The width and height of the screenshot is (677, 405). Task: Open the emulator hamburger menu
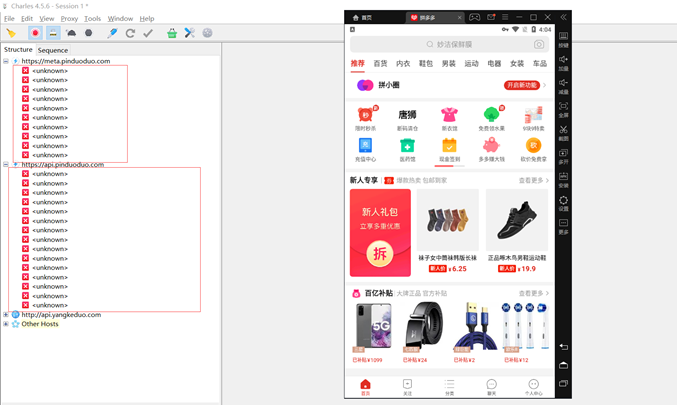pos(505,17)
